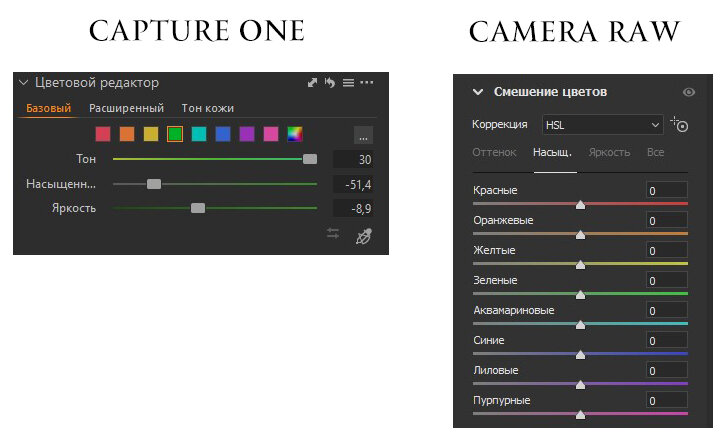Screen dimensions: 727x434
Task: Select the rainbow all-colors swatch
Action: [295, 134]
